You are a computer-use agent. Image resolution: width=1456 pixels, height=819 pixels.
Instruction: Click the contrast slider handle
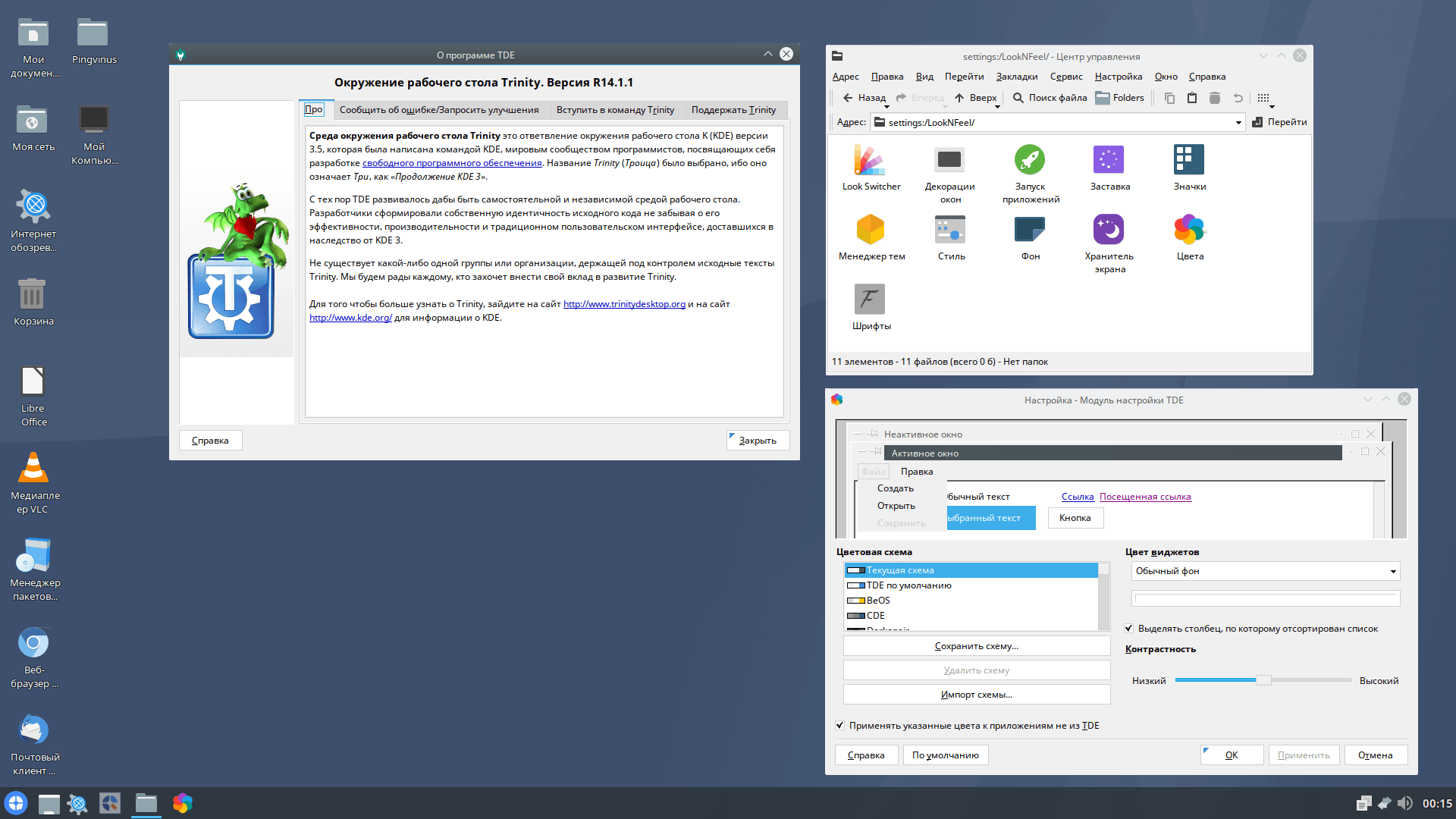(1263, 681)
